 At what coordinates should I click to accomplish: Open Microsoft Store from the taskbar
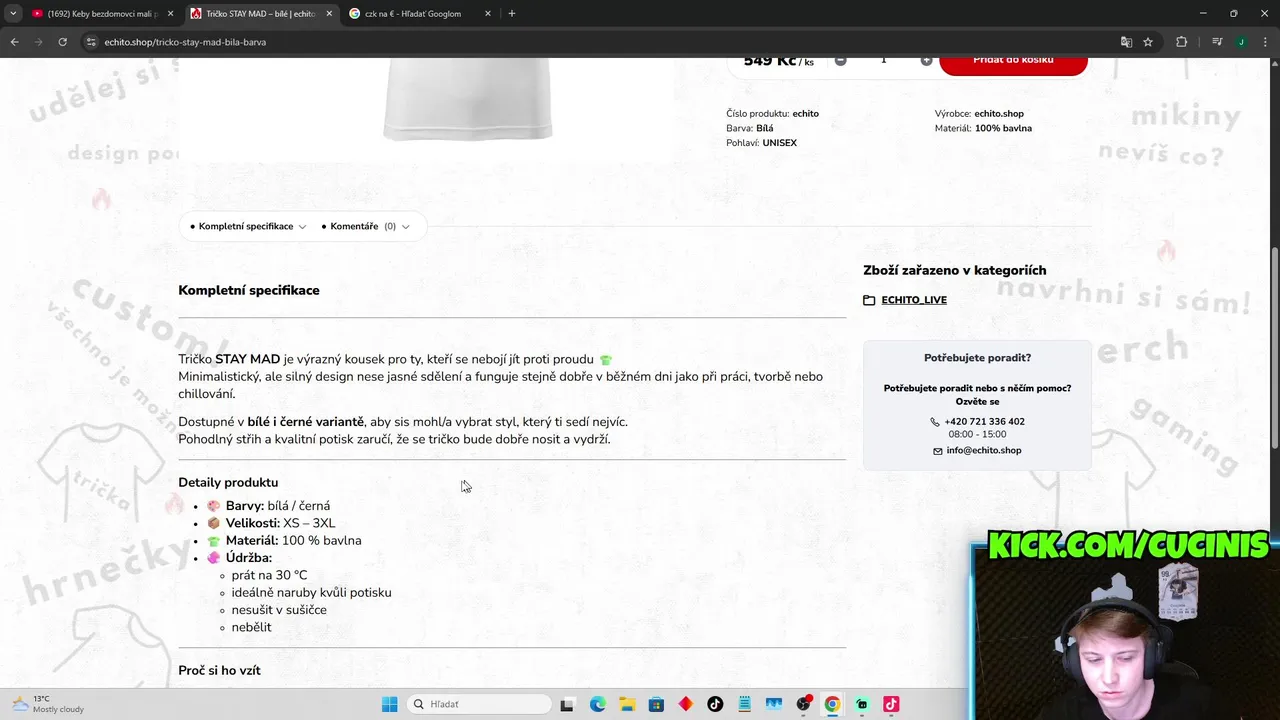[656, 704]
